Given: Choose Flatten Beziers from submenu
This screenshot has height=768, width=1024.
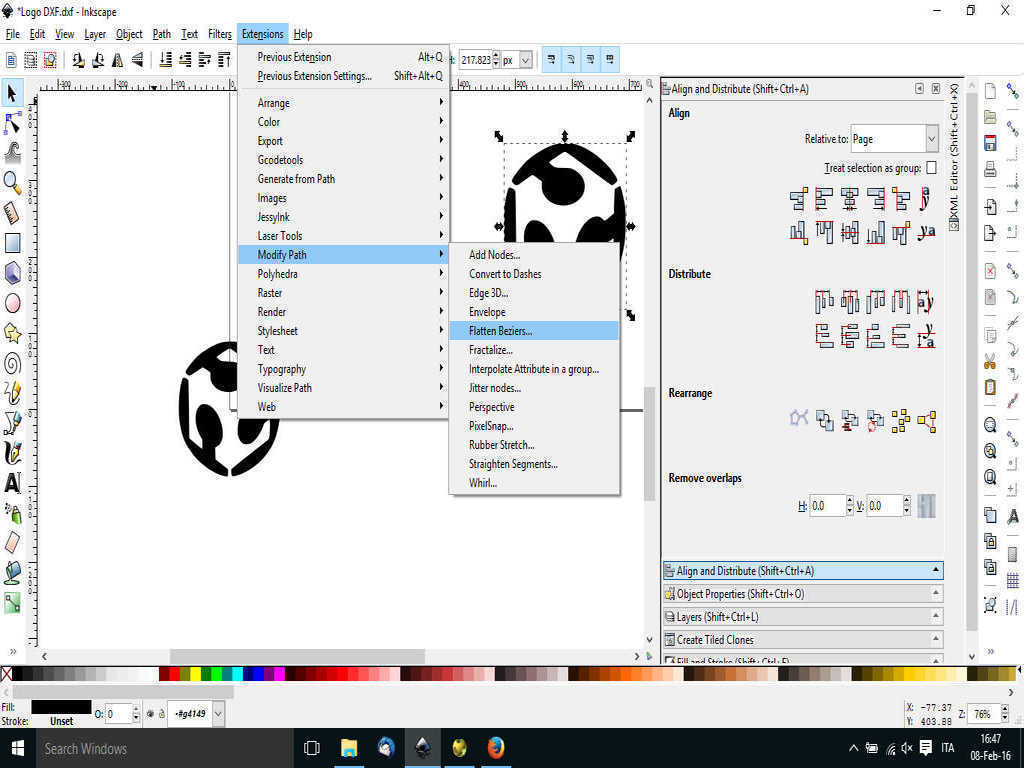Looking at the screenshot, I should 534,330.
